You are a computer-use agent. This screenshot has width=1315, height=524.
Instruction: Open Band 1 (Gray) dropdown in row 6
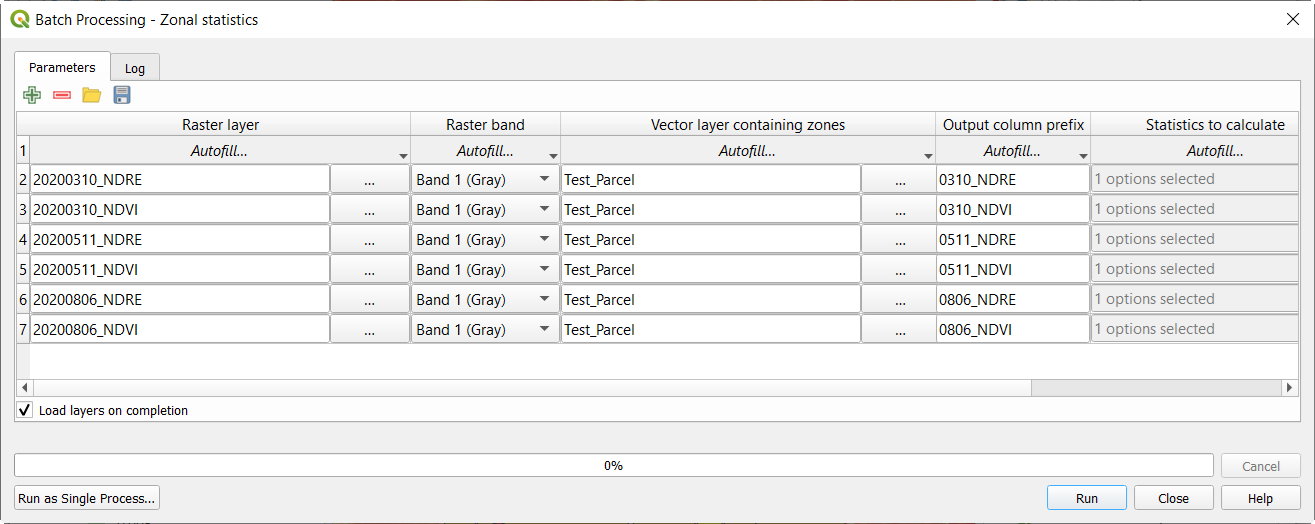[485, 300]
